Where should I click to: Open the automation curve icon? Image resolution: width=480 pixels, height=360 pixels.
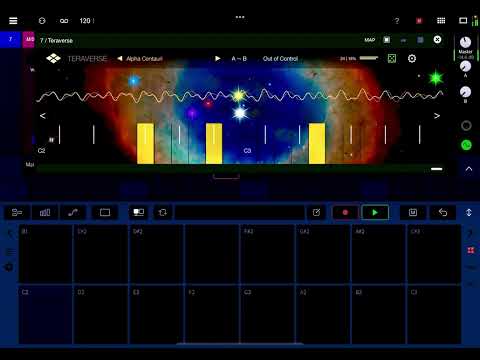pyautogui.click(x=73, y=212)
